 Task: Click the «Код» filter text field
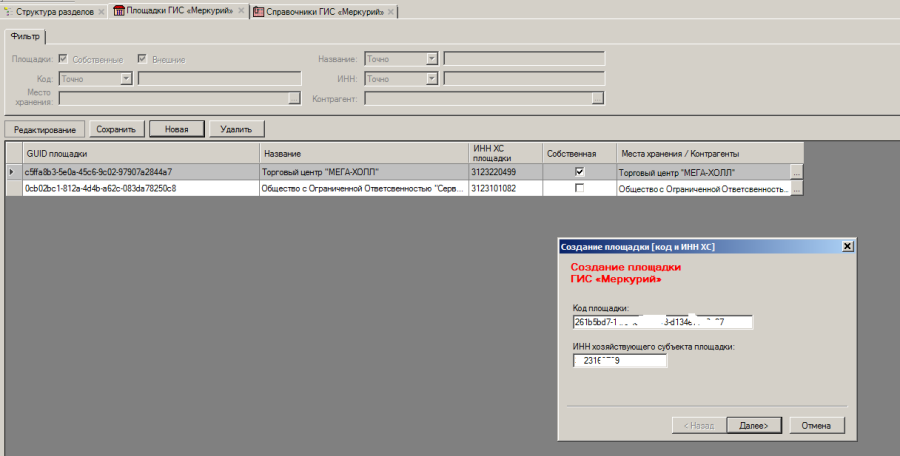219,79
